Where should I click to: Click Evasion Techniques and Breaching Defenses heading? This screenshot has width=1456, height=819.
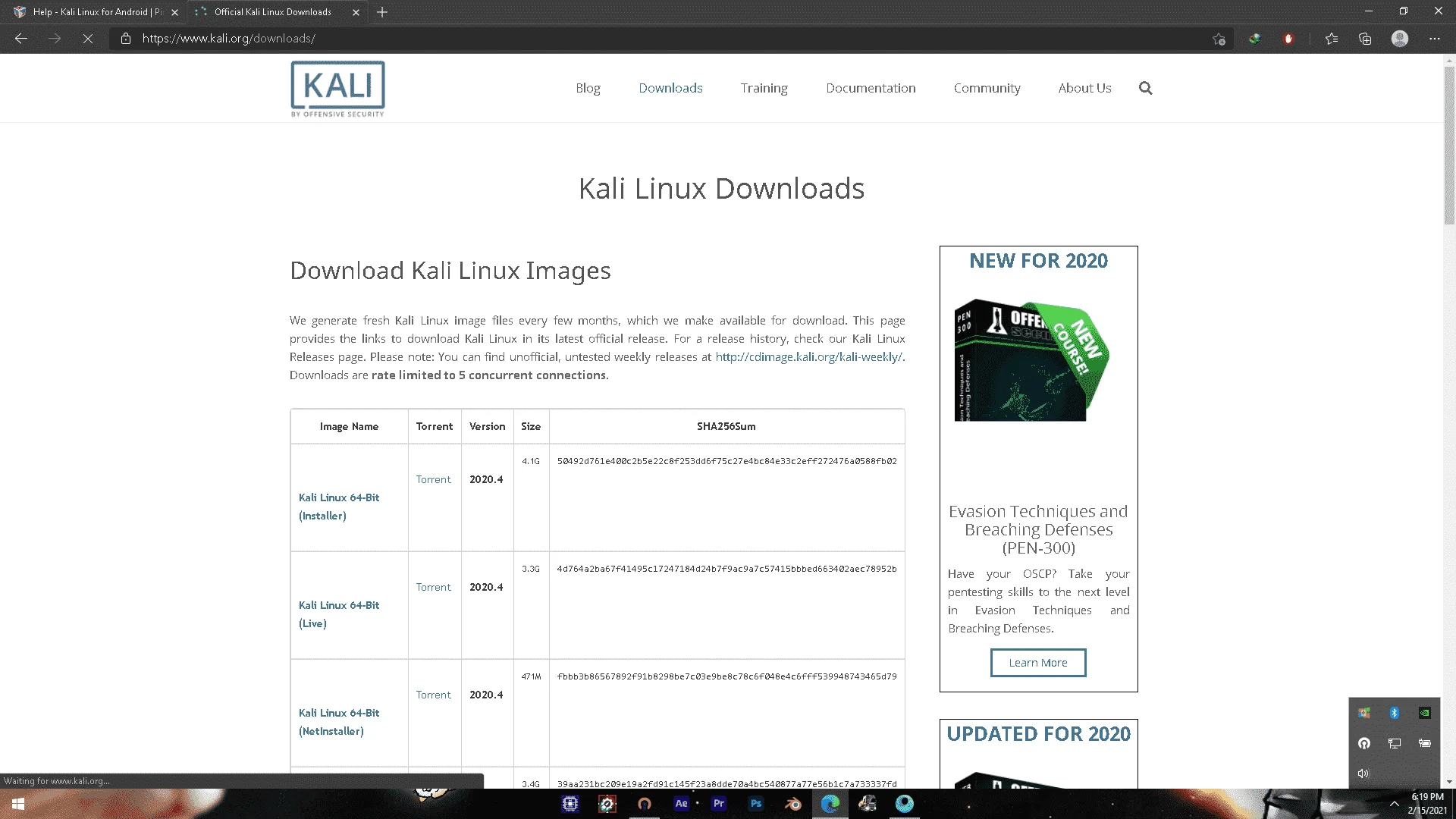1038,529
